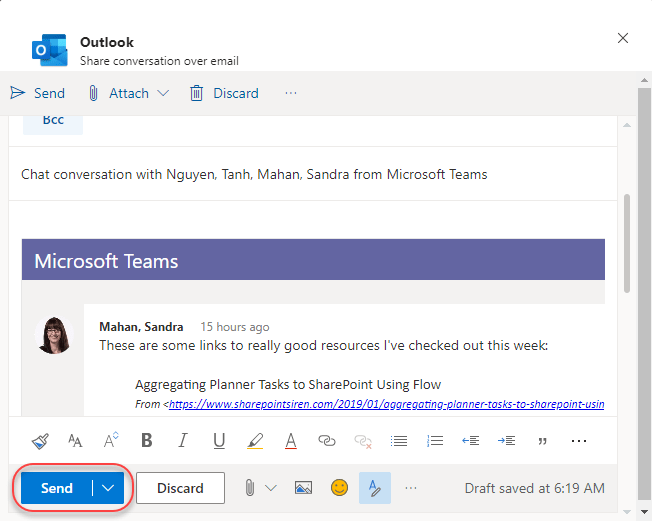Image resolution: width=652 pixels, height=521 pixels.
Task: Apply numbered list formatting
Action: [435, 440]
